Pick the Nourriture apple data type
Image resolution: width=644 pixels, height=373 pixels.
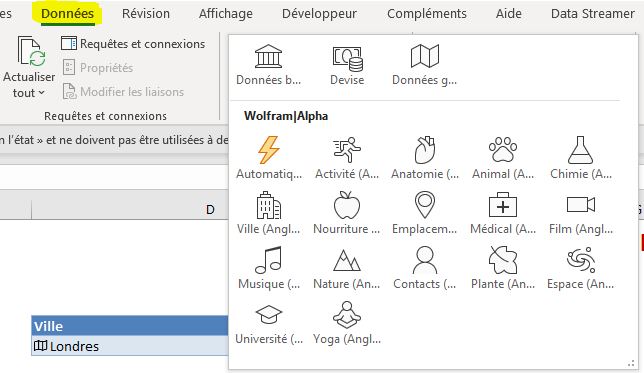pos(347,213)
